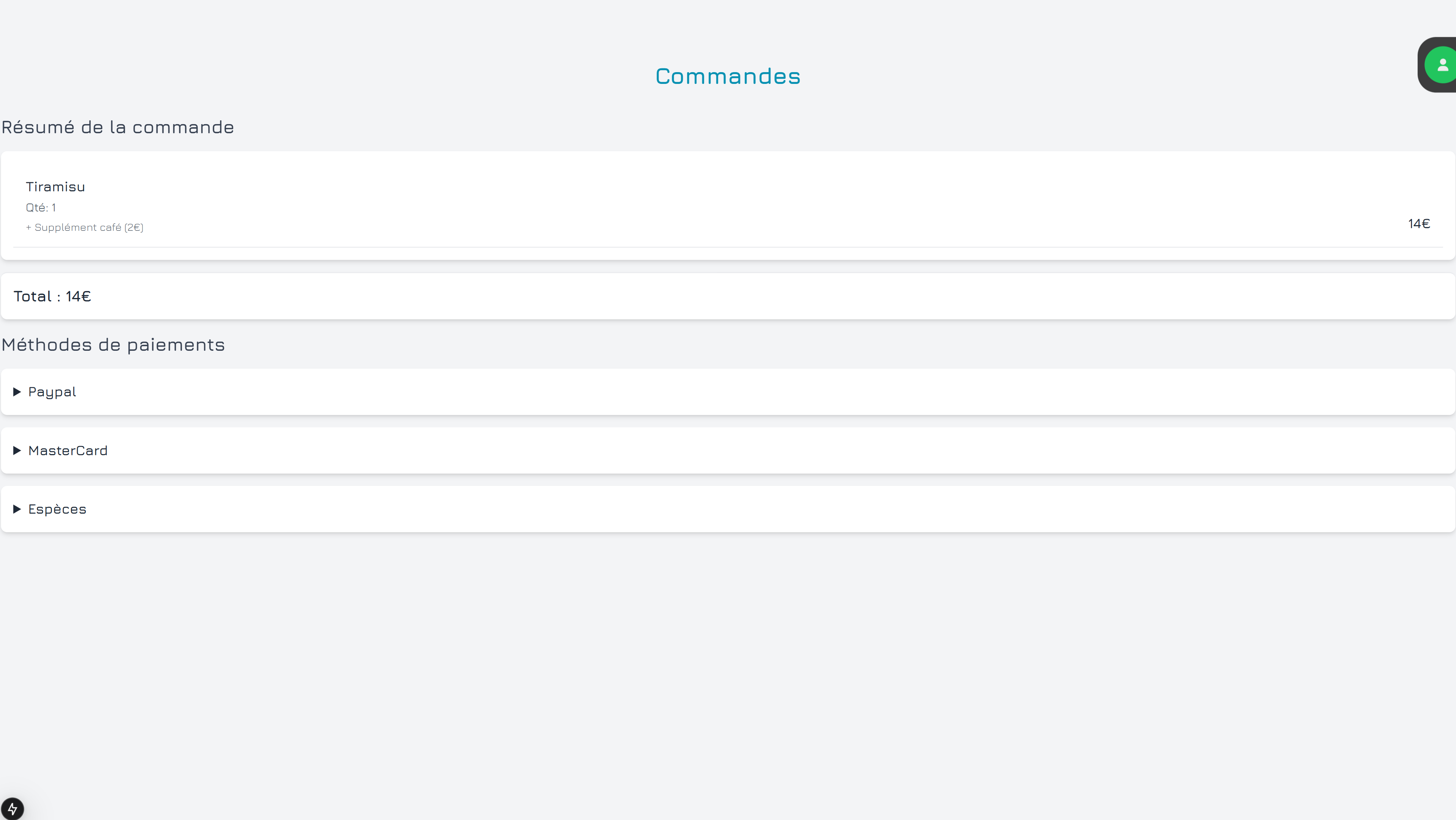The height and width of the screenshot is (820, 1456).
Task: Select the Paypal payment method label
Action: (x=52, y=392)
